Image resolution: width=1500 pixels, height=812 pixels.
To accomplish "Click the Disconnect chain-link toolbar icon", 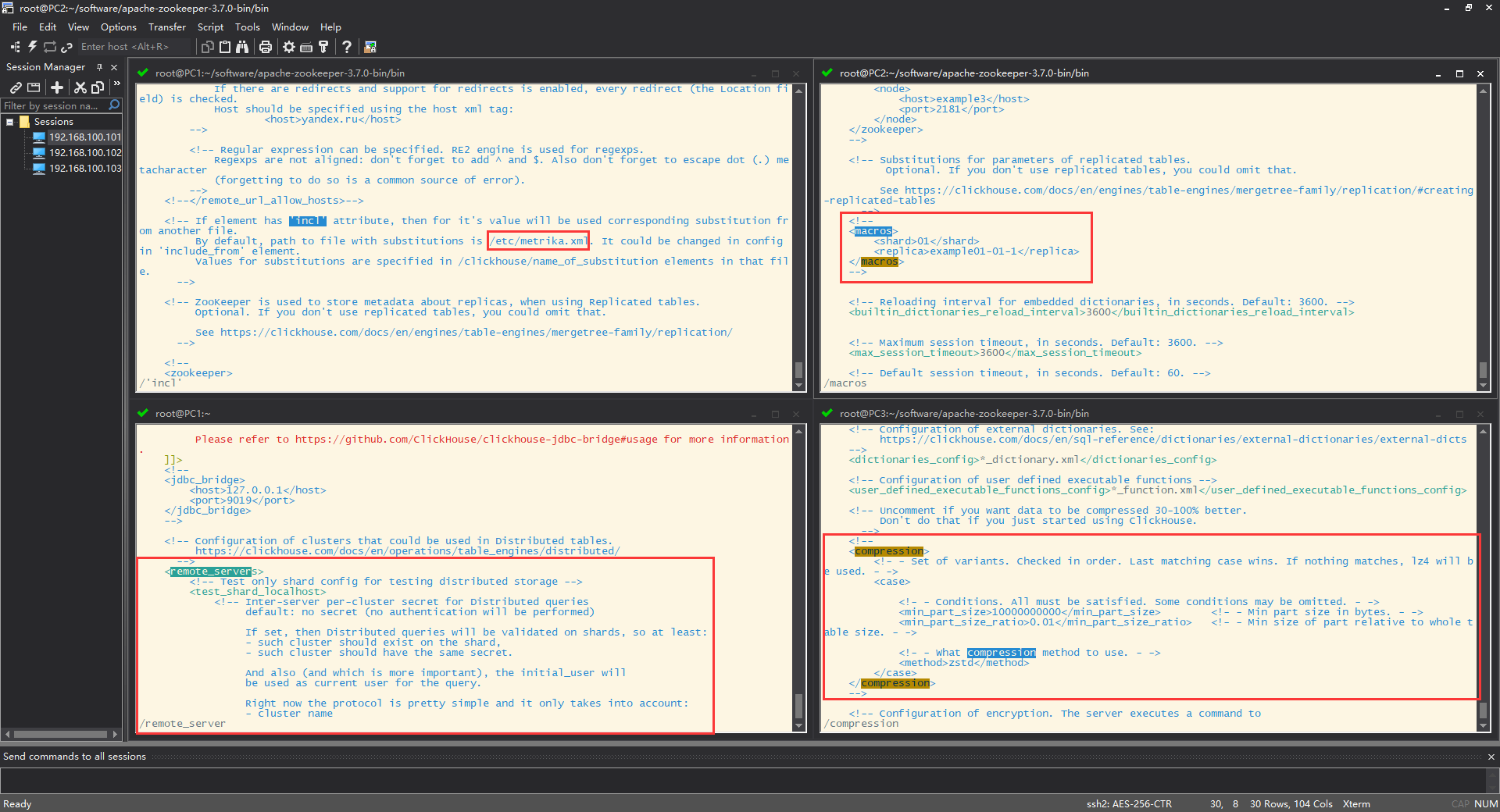I will tap(67, 47).
